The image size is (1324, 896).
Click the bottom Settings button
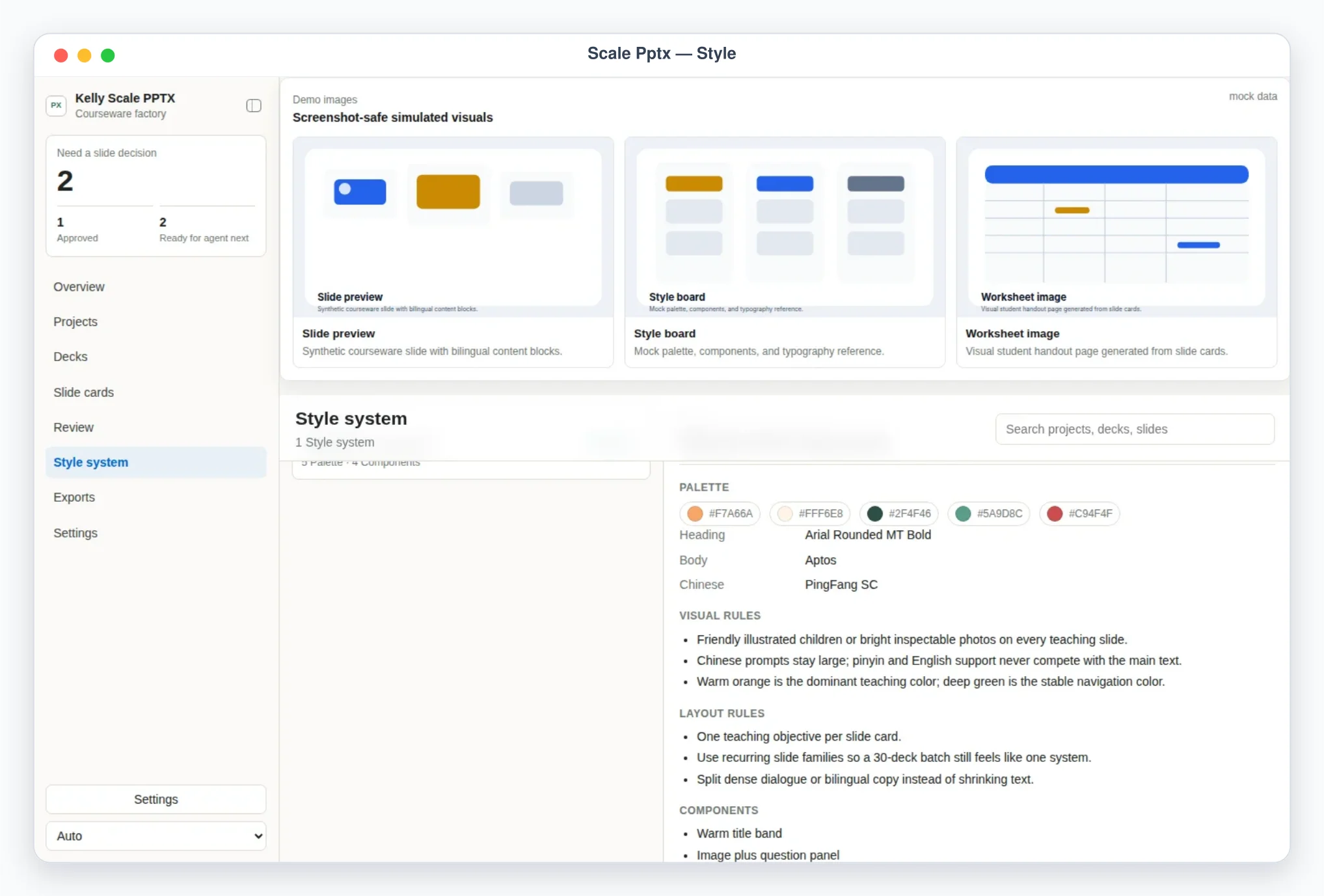point(156,799)
